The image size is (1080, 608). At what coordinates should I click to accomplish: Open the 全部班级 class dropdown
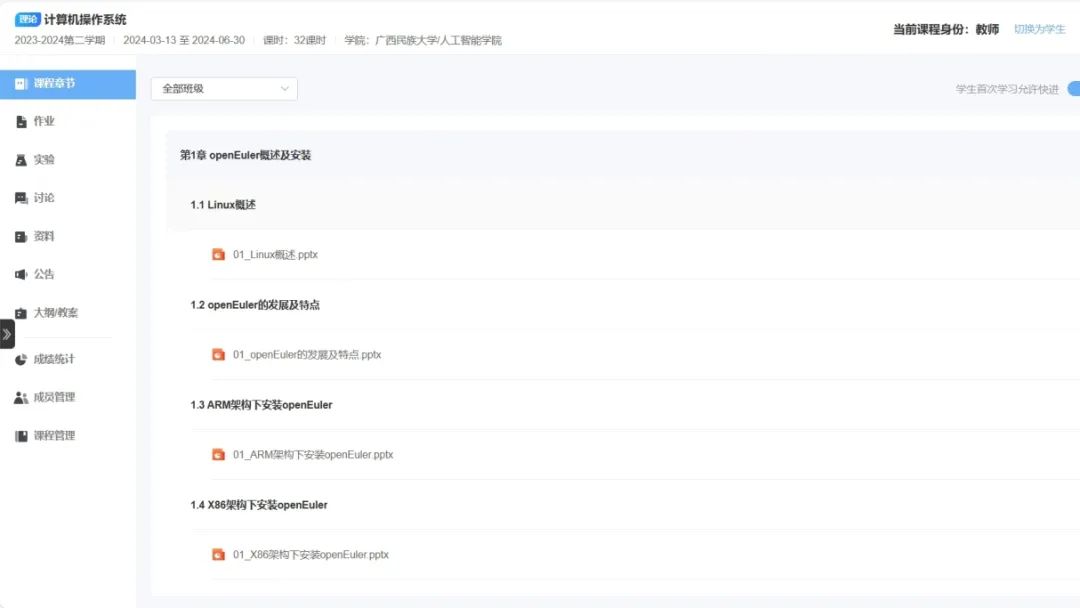(224, 89)
